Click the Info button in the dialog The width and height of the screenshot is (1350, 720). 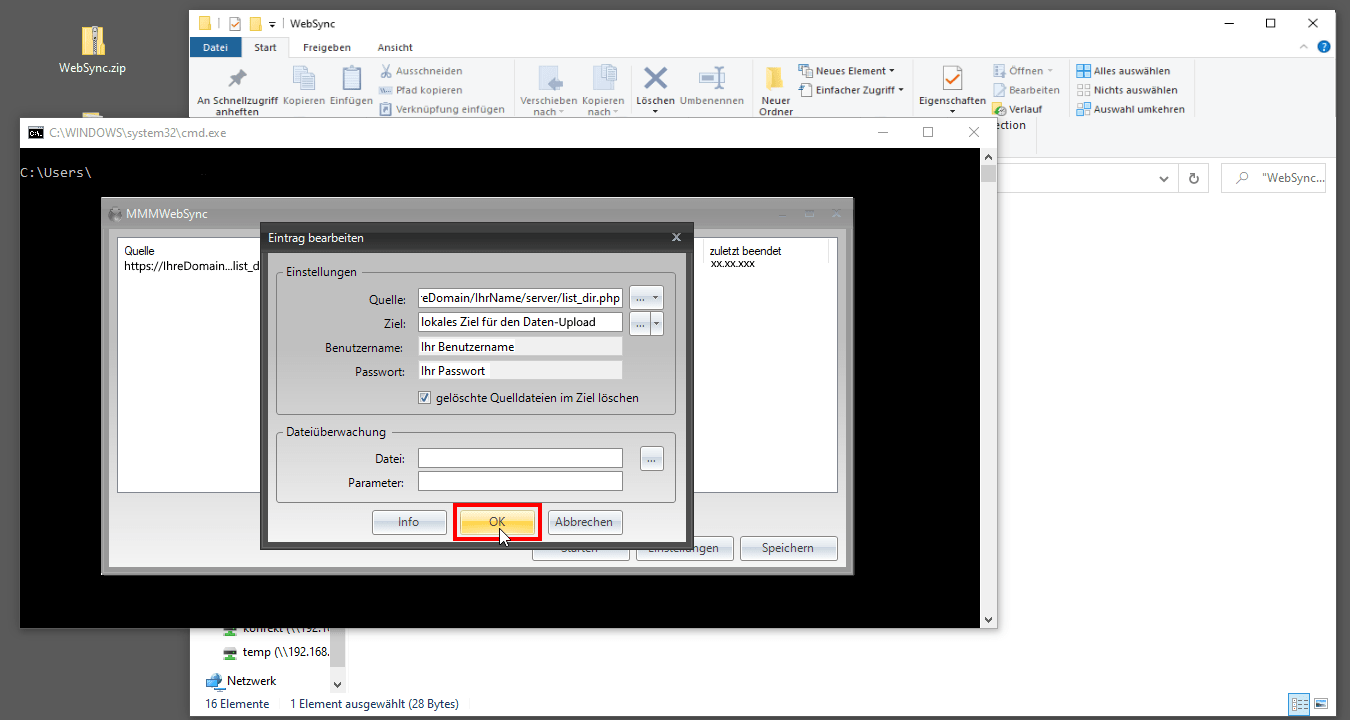tap(409, 522)
